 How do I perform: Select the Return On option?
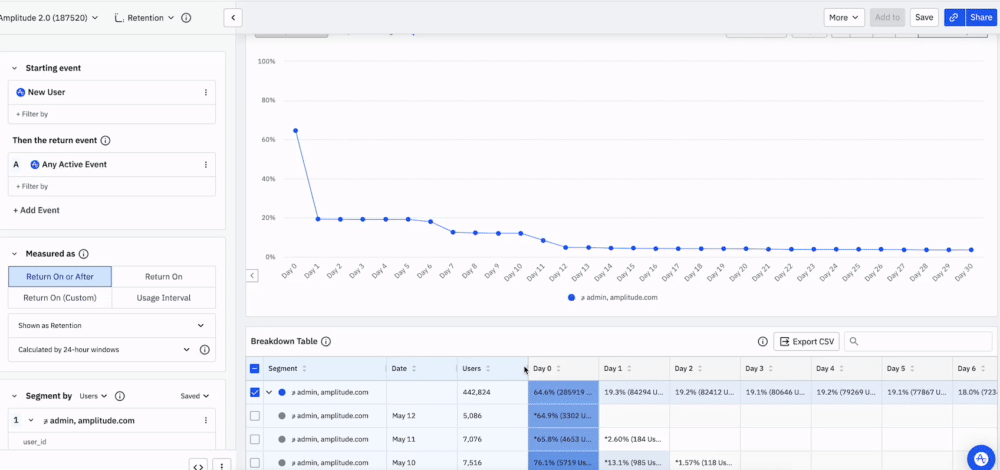pyautogui.click(x=164, y=277)
